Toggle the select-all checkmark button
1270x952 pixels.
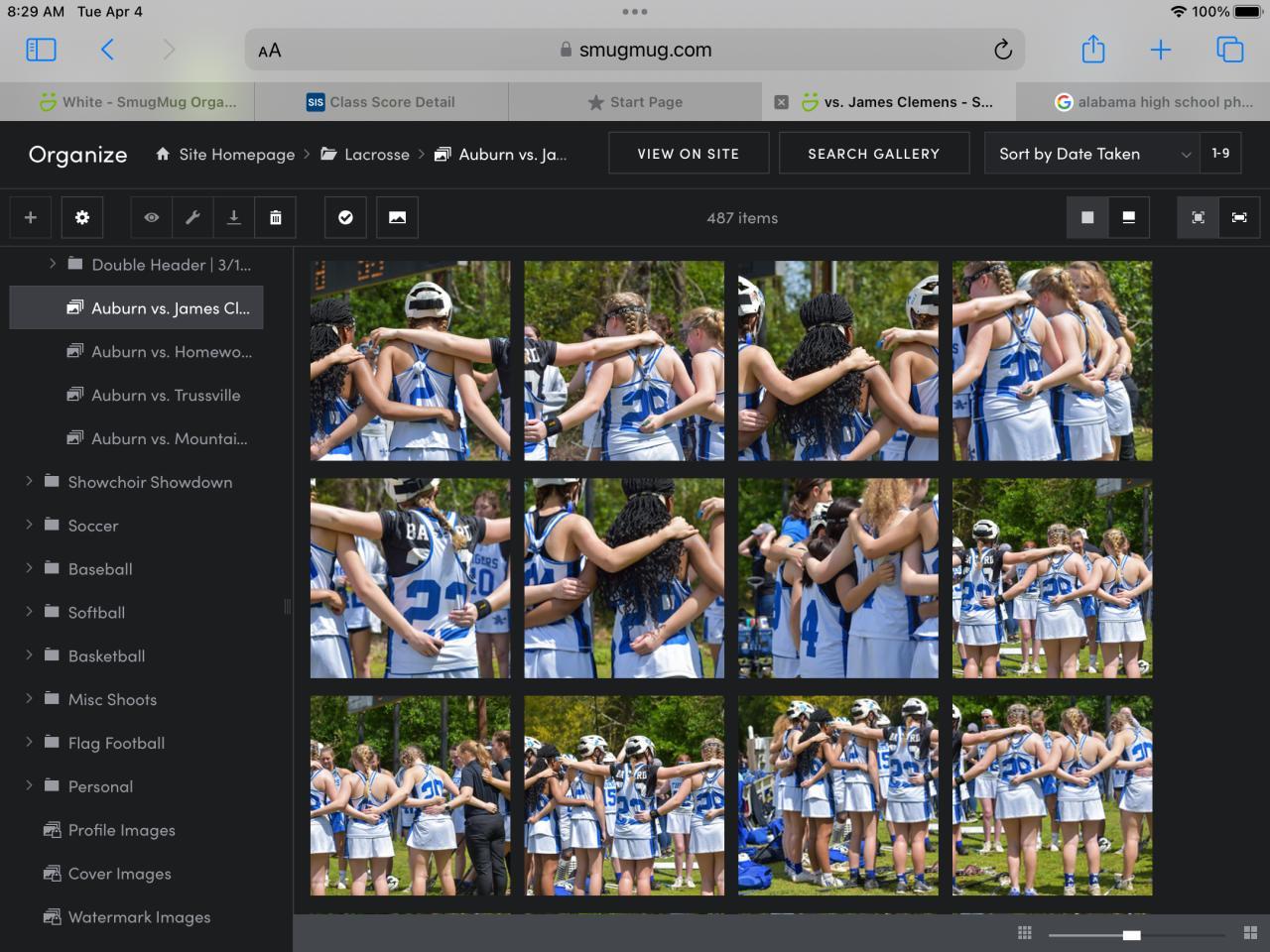[x=345, y=218]
